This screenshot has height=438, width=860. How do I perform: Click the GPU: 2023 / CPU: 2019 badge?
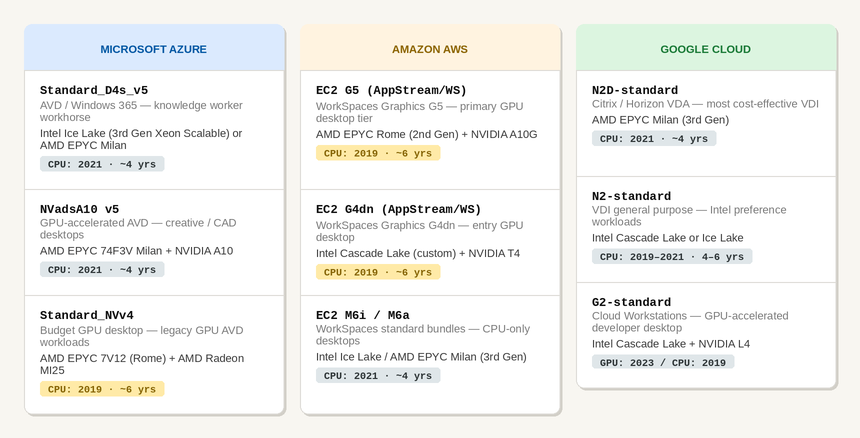[x=663, y=362]
